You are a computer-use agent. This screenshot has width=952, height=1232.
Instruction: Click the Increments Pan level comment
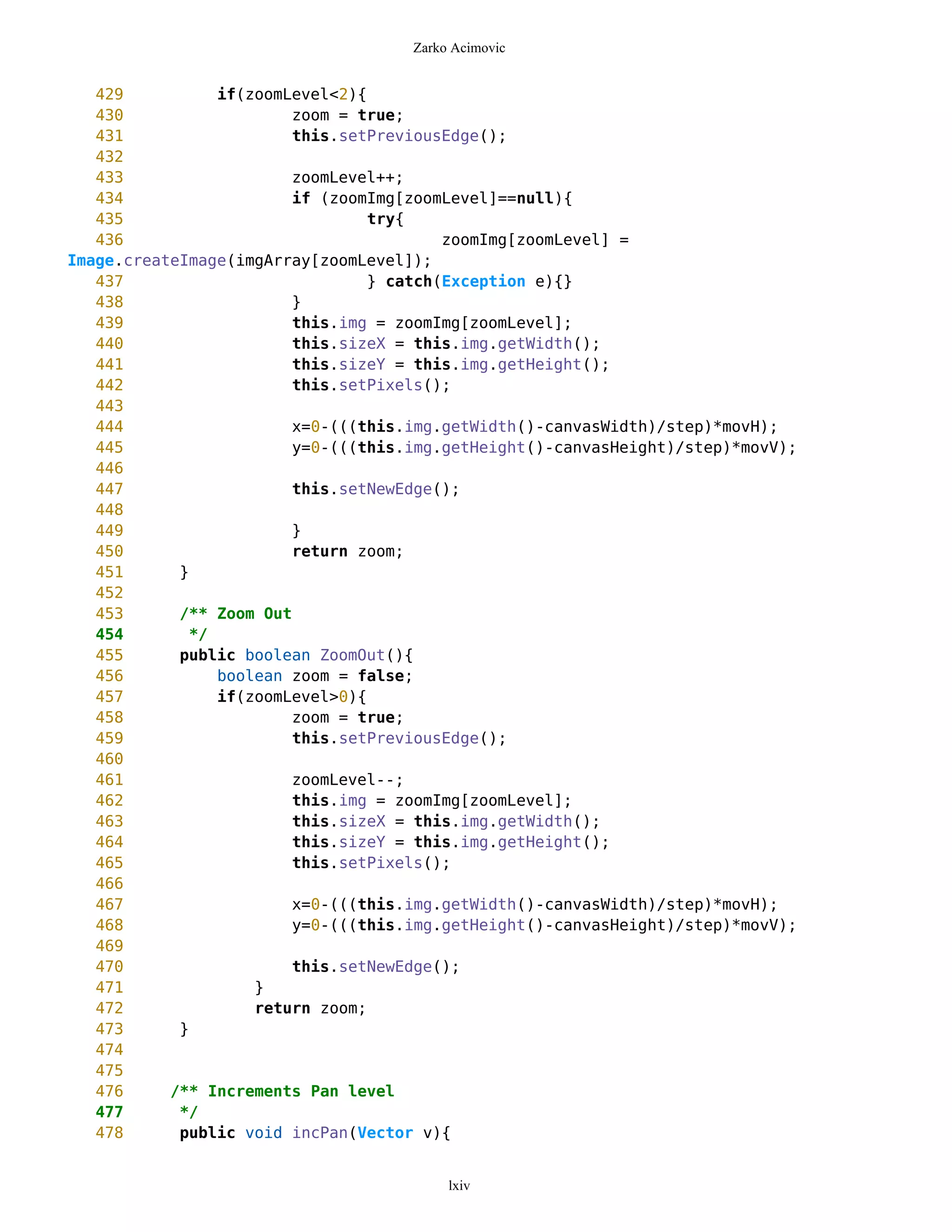click(x=301, y=1091)
